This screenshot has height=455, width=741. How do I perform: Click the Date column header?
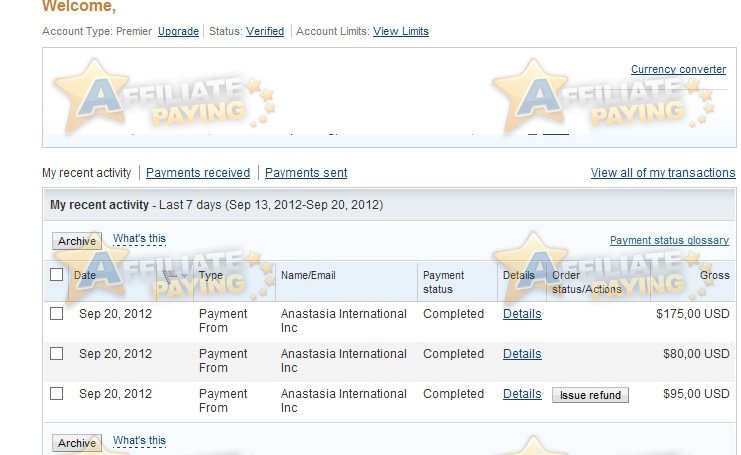(85, 275)
